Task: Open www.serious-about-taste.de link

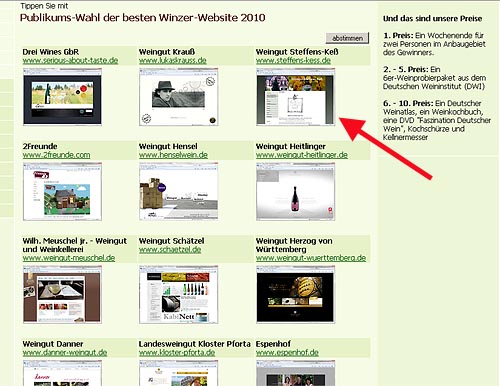Action: [70, 61]
